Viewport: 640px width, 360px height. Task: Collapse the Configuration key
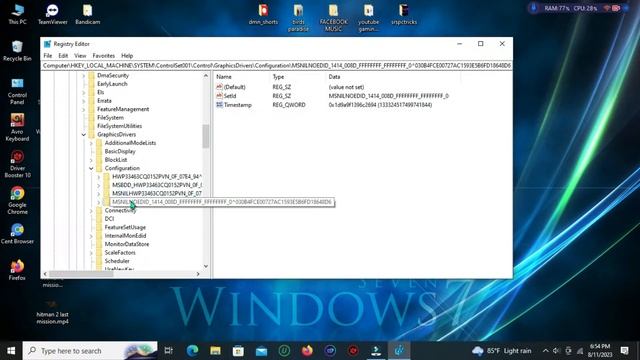click(x=91, y=168)
